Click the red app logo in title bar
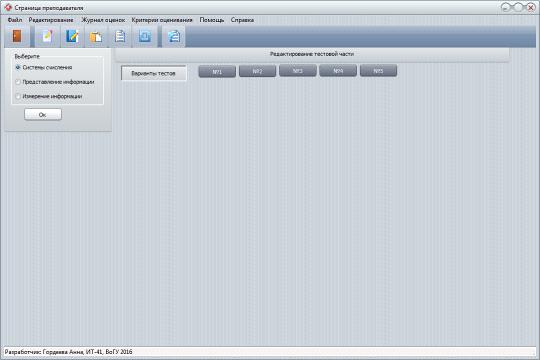 [8, 7]
